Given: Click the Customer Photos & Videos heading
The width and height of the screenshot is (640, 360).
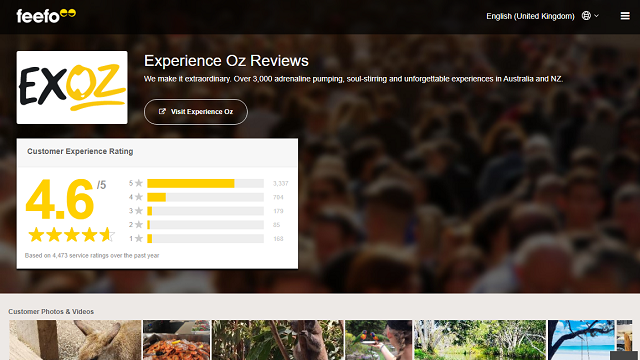Looking at the screenshot, I should tap(51, 311).
